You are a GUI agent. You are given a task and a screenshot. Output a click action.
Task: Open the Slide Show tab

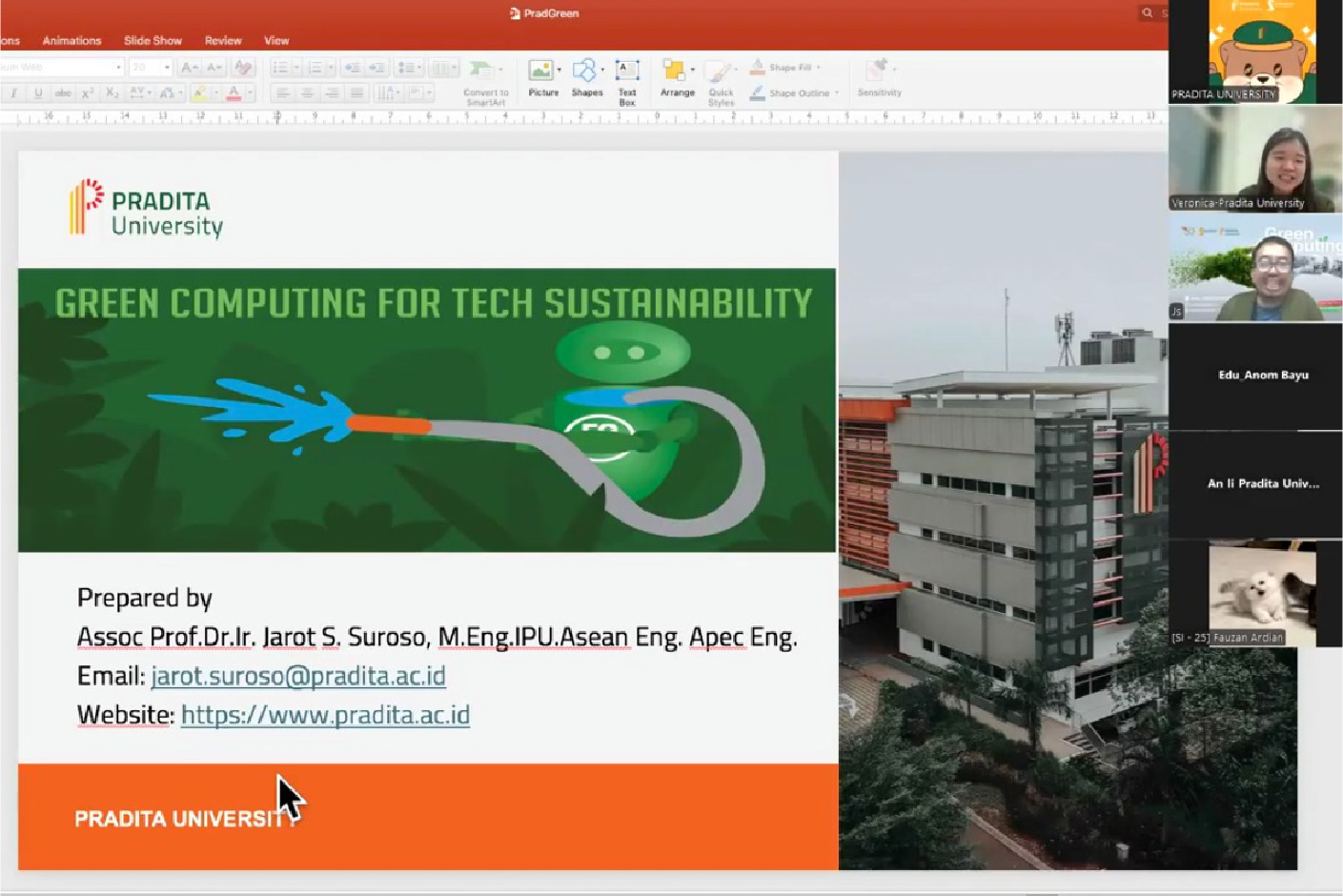pyautogui.click(x=153, y=41)
